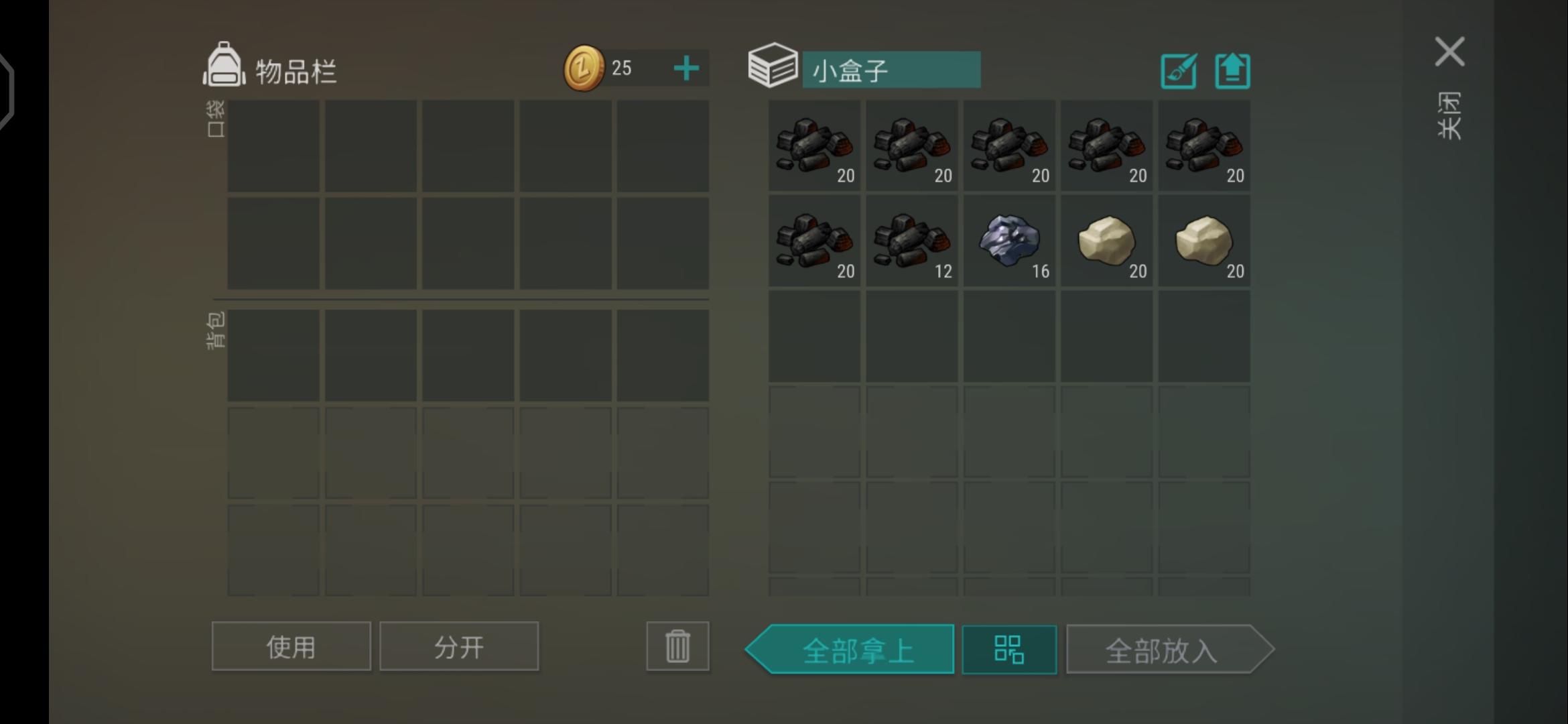Viewport: 1568px width, 724px height.
Task: Select the last limestone stack in the box
Action: [x=1204, y=241]
